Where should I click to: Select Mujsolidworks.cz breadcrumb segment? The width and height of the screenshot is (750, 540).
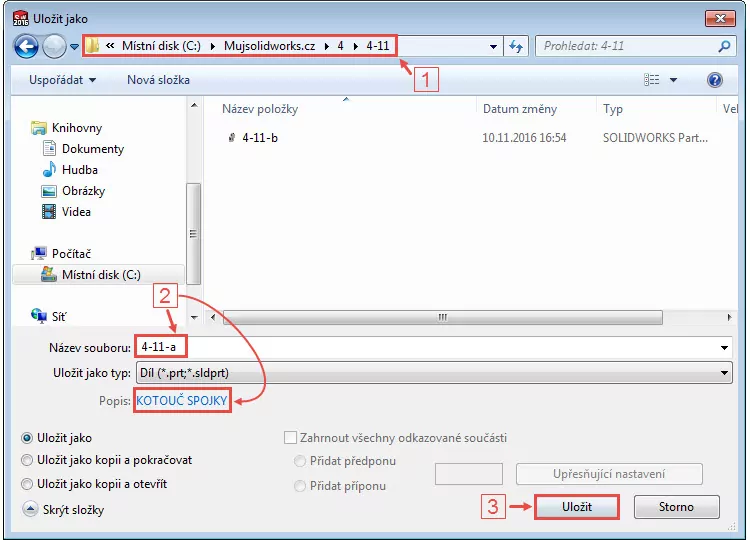[x=269, y=46]
